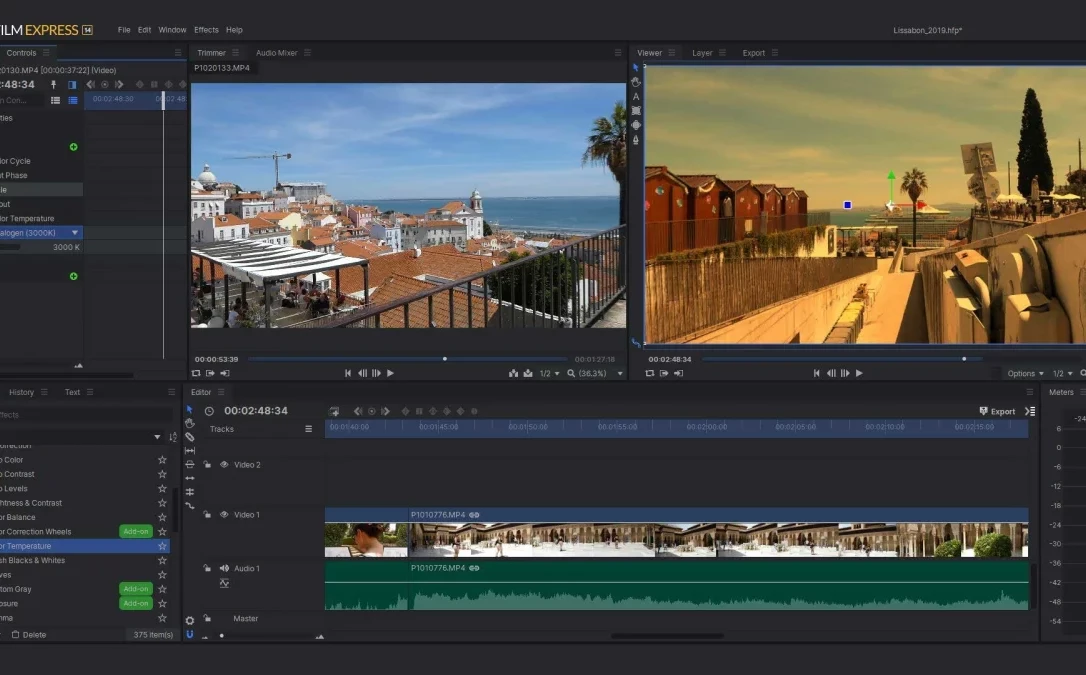The width and height of the screenshot is (1086, 675).
Task: Click the Export button in the Editor
Action: (997, 411)
